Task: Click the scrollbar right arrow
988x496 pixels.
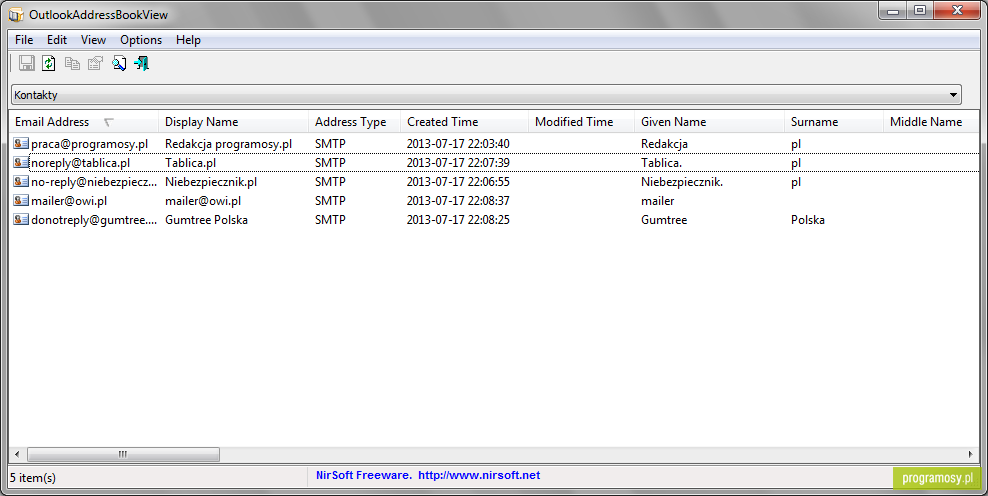Action: click(x=970, y=454)
